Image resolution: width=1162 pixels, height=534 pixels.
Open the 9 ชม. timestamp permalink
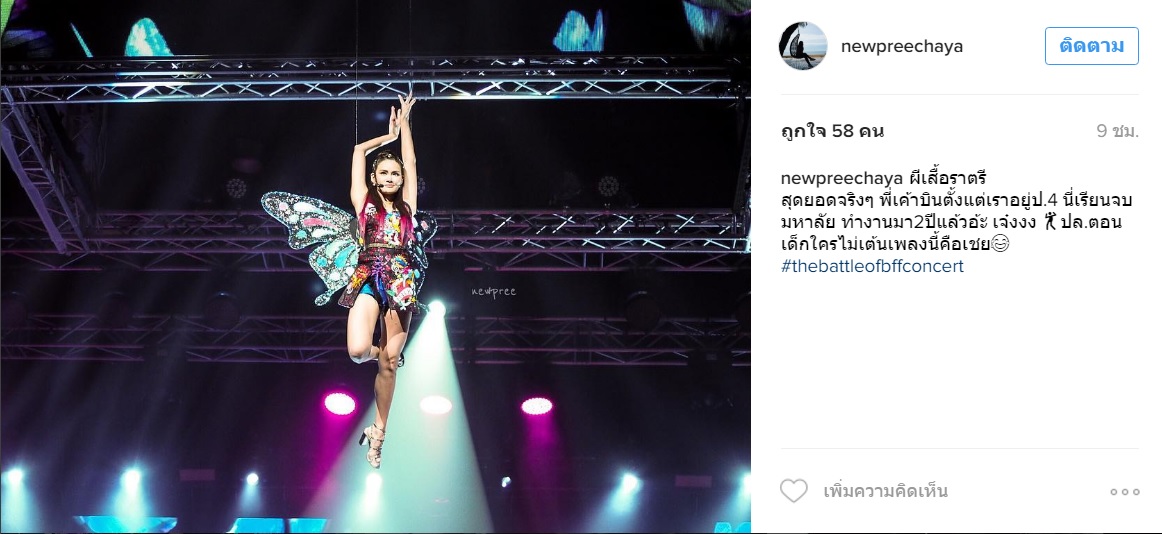(1118, 132)
